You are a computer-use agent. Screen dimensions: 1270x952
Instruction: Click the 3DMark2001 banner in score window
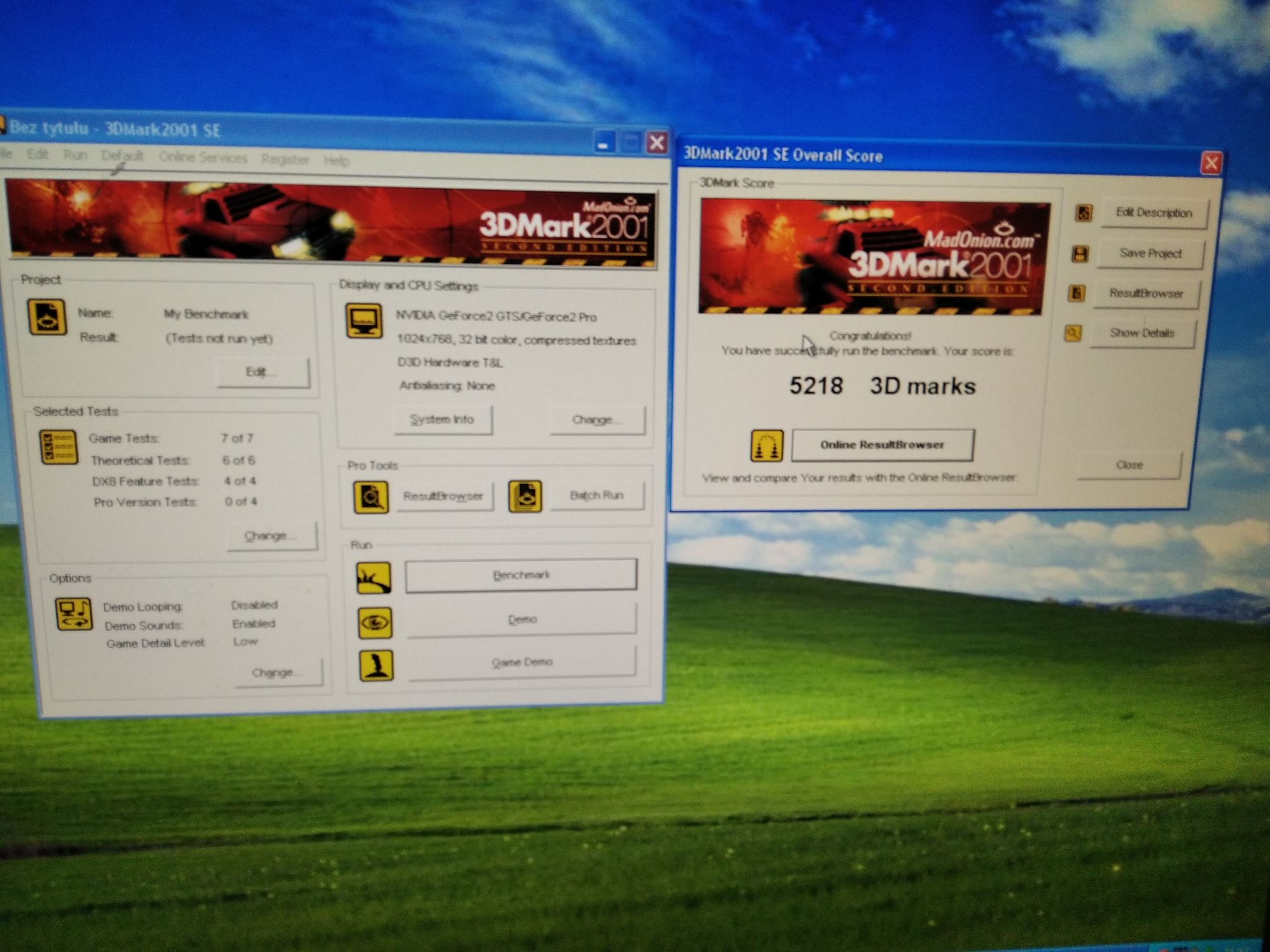pyautogui.click(x=874, y=257)
